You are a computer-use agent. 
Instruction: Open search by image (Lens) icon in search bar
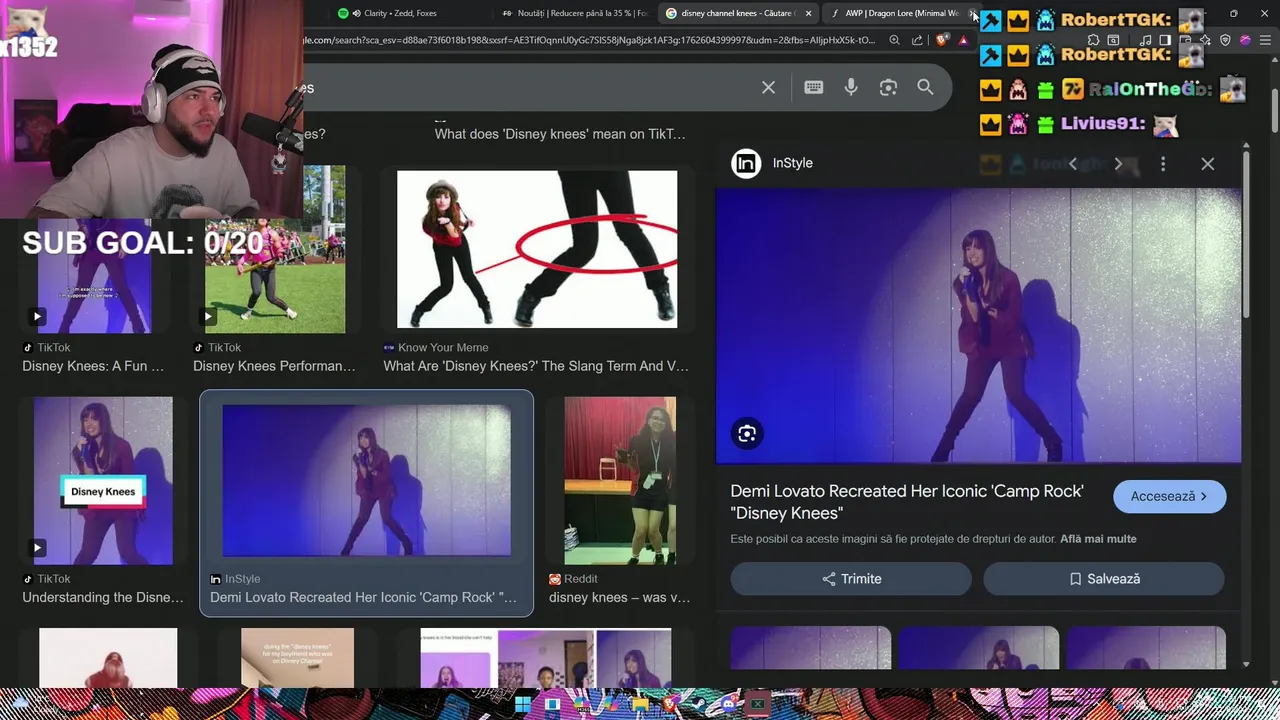(x=888, y=88)
